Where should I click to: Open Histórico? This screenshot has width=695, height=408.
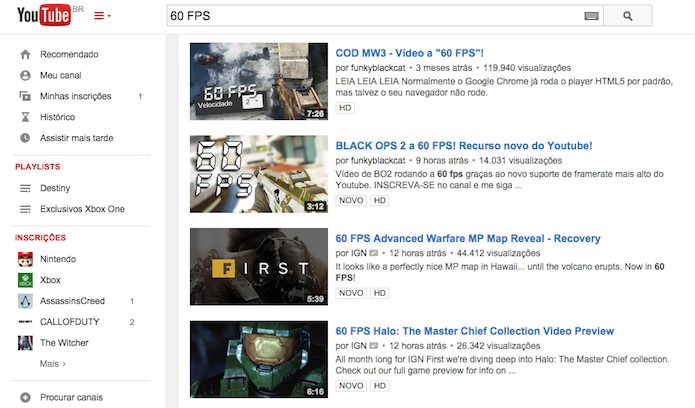pyautogui.click(x=58, y=117)
